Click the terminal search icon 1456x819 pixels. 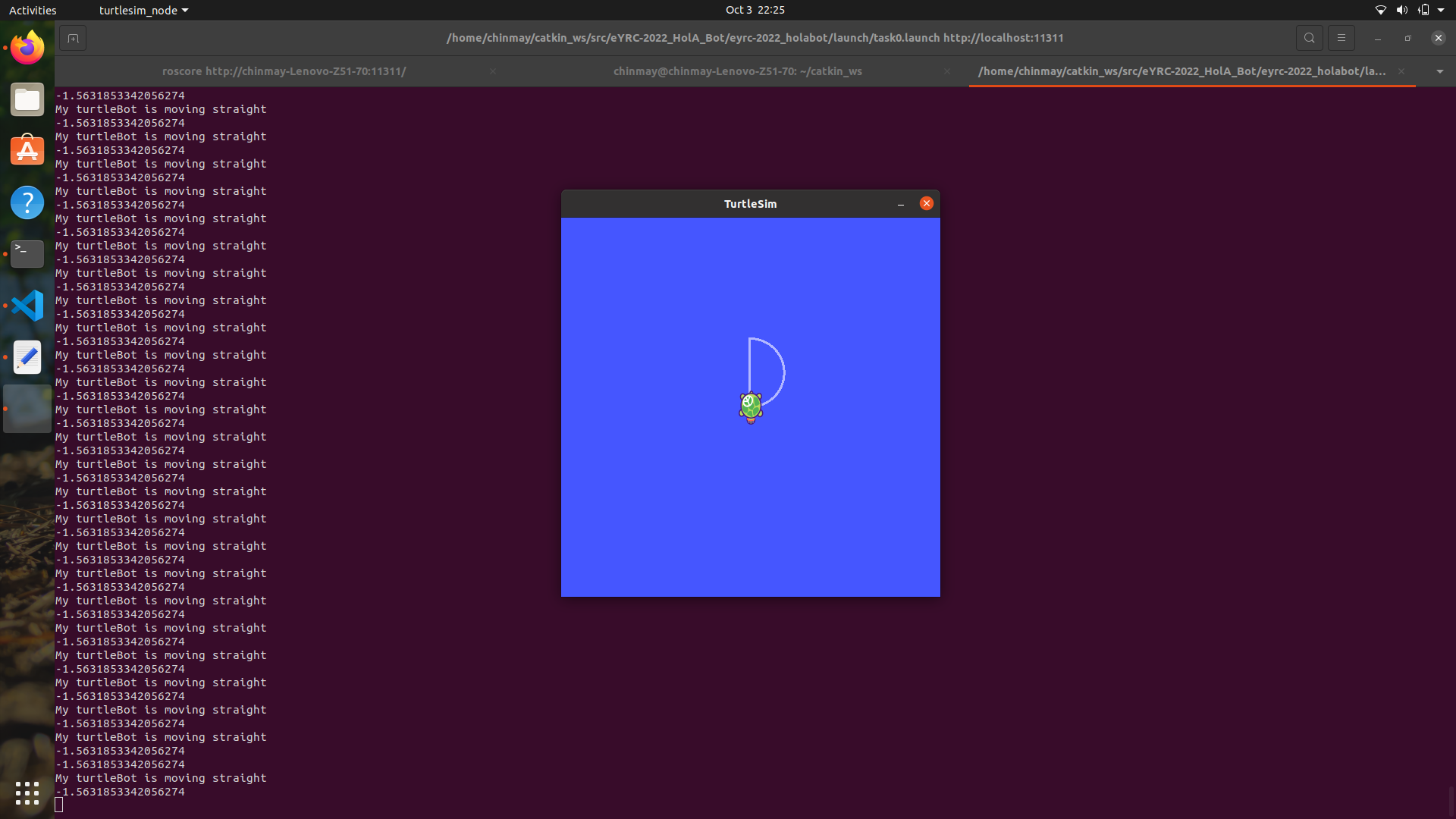click(x=1309, y=38)
